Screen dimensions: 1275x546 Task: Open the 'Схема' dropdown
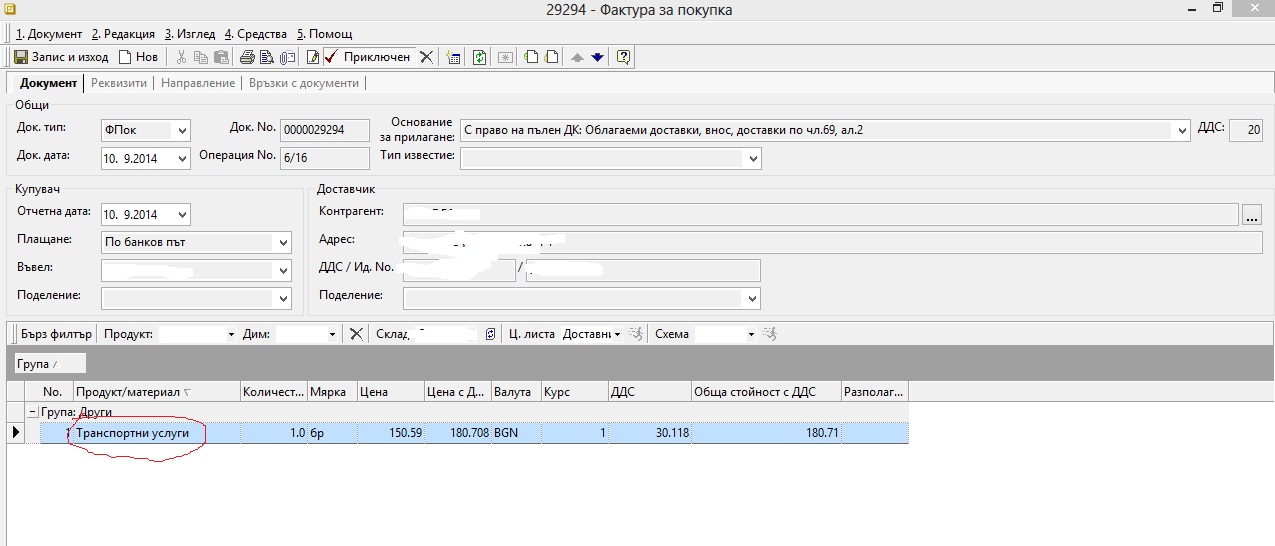(751, 334)
